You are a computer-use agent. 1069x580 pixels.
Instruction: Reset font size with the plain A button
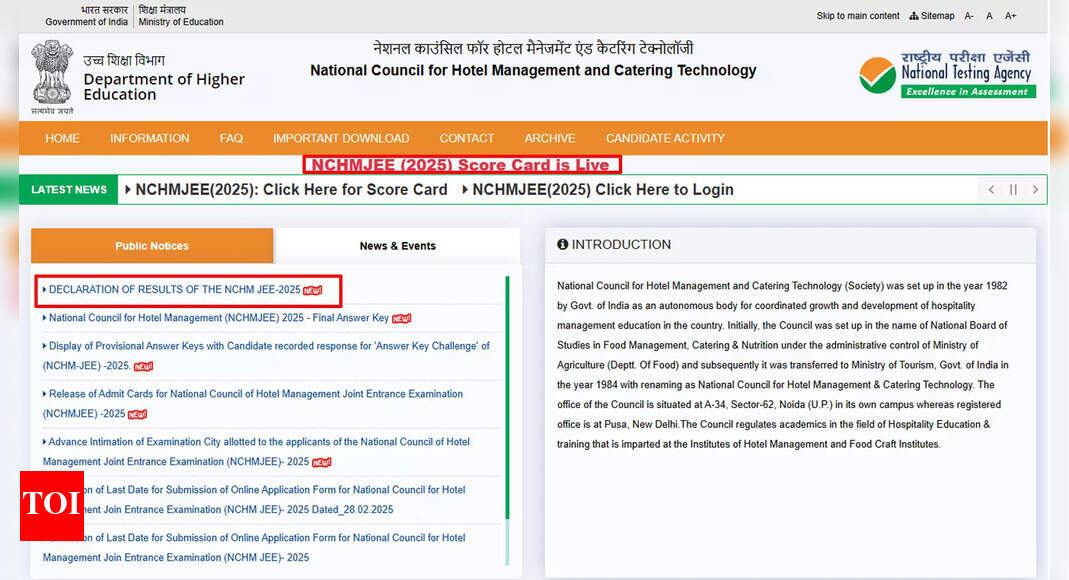(989, 16)
